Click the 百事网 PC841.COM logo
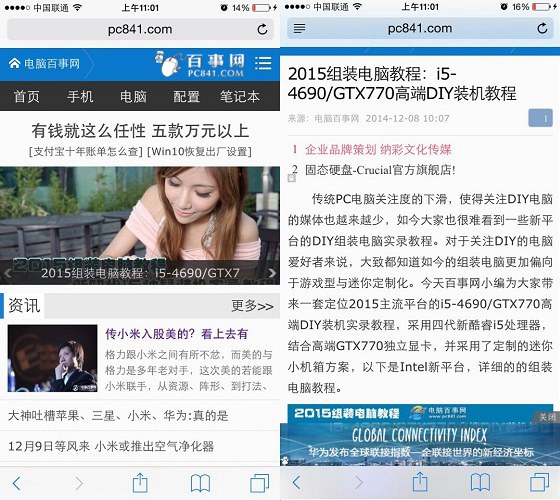560x500 pixels. (x=201, y=64)
